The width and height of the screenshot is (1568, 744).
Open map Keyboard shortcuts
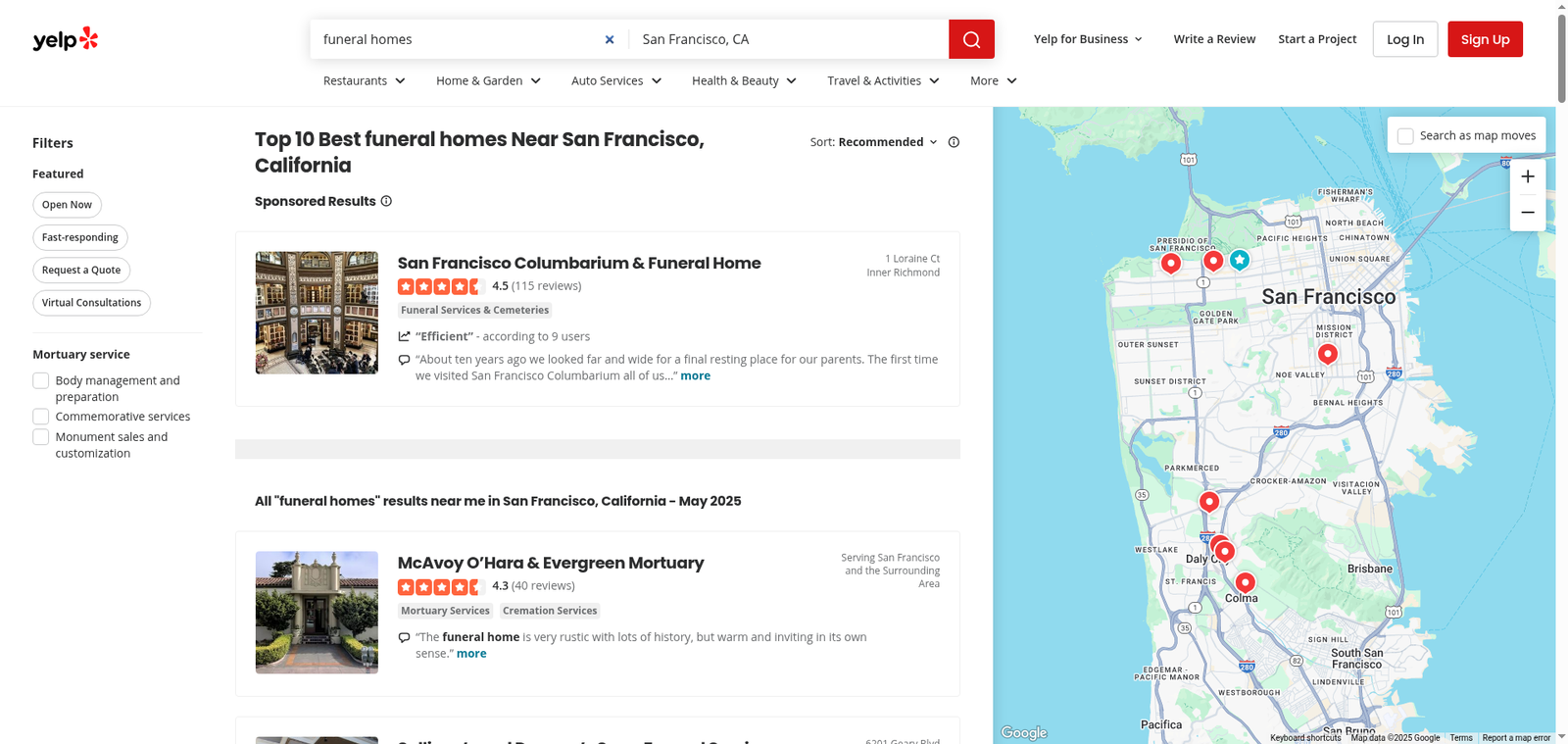pos(1305,738)
